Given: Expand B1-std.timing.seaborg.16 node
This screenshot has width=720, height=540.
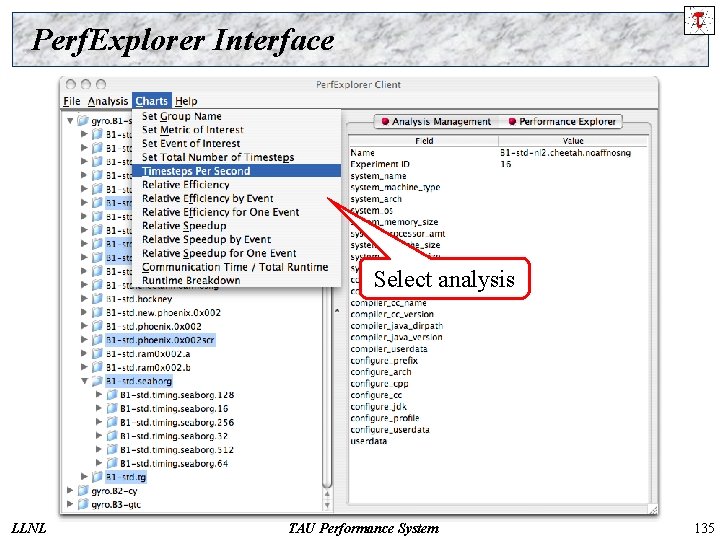Looking at the screenshot, I should [x=99, y=408].
